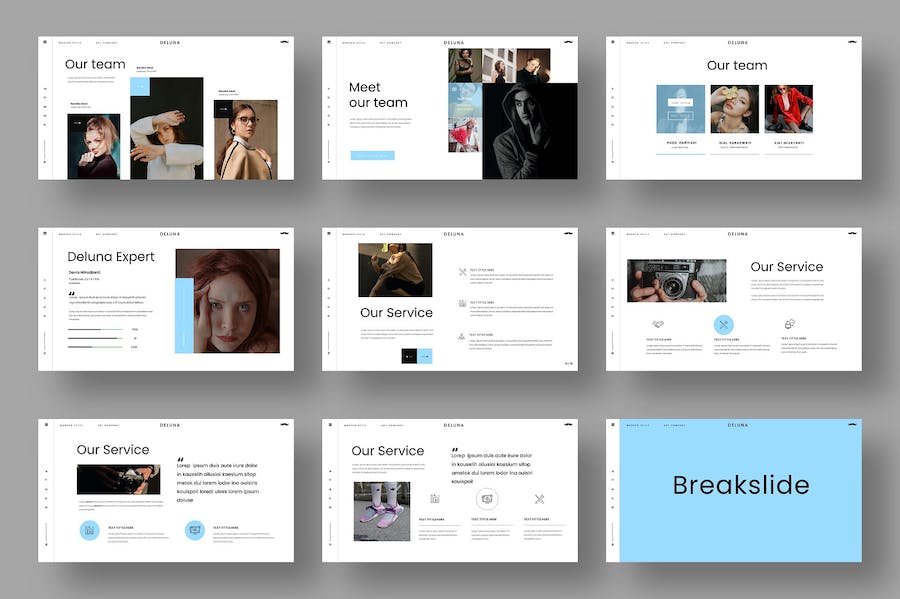This screenshot has height=599, width=900.
Task: Click the woman with glasses team photo
Action: point(246,140)
